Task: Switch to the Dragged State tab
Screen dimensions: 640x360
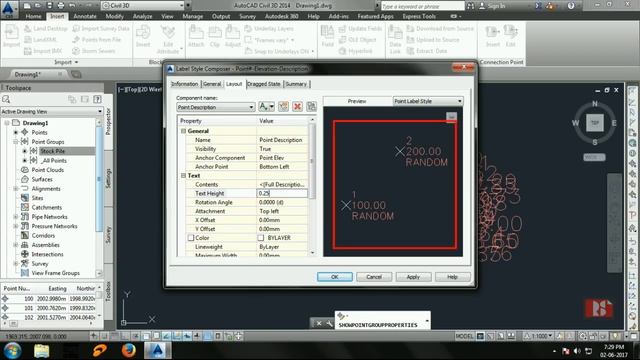Action: click(264, 84)
